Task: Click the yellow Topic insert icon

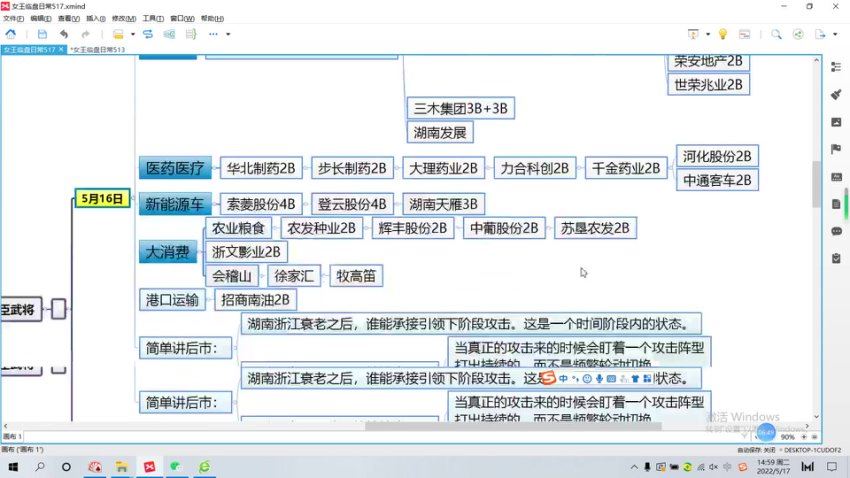Action: point(118,34)
